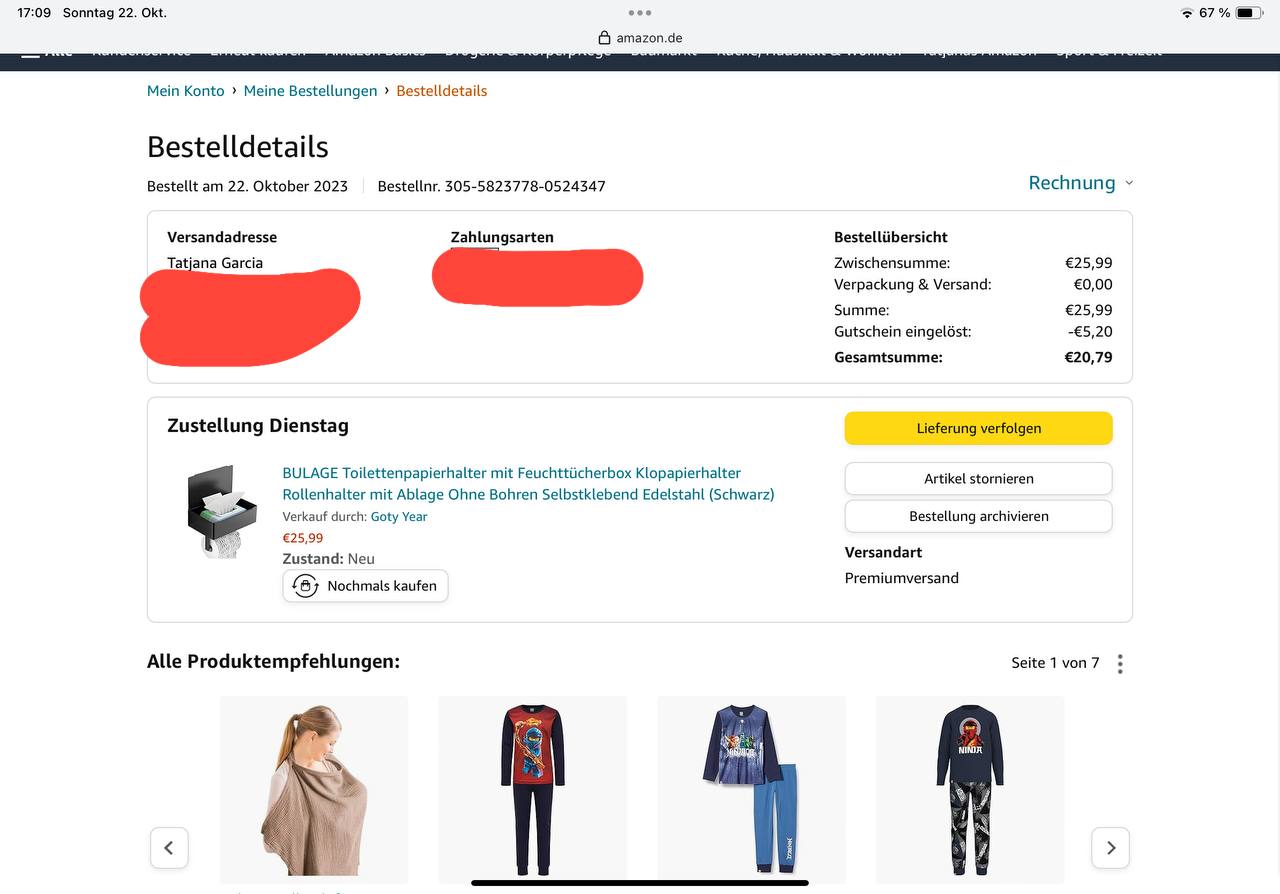Open the Goty Year seller link

pos(399,517)
